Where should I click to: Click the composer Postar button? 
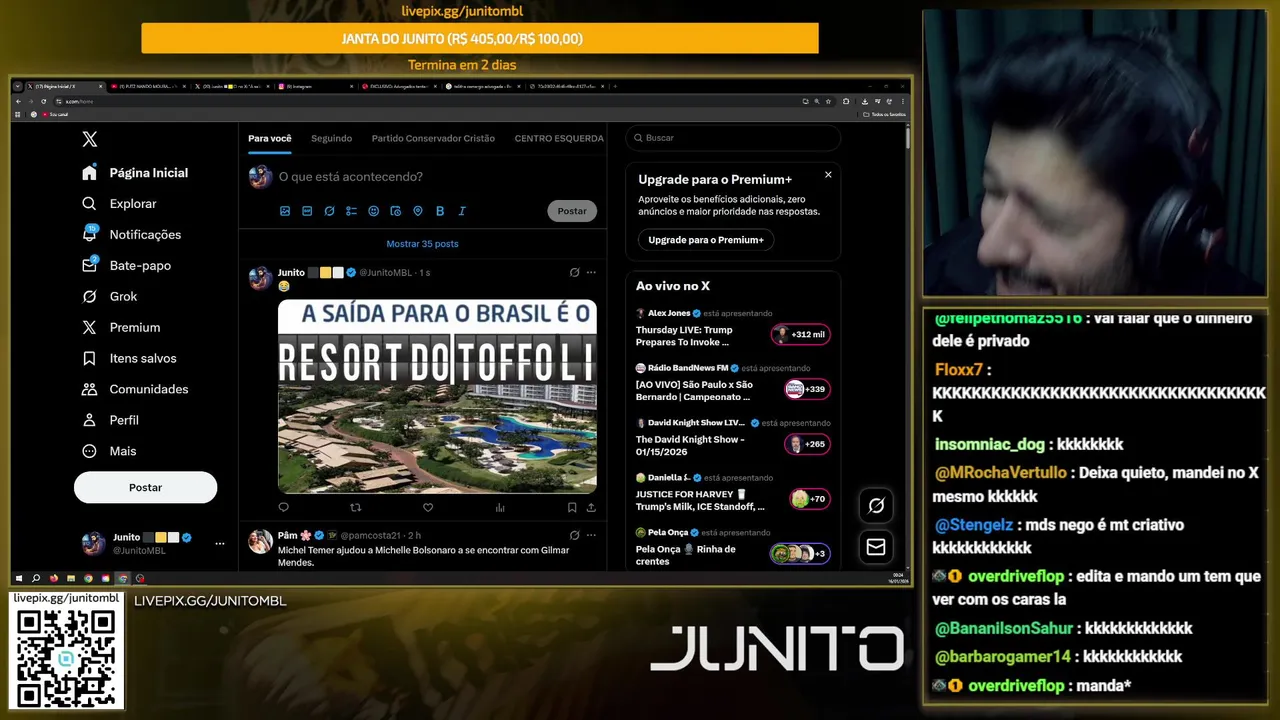click(572, 211)
